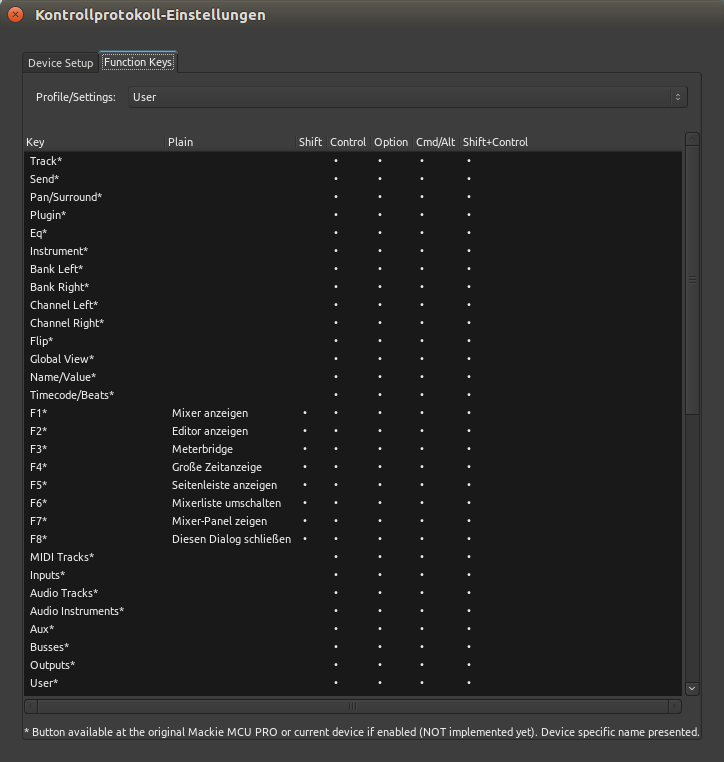Select the Flip* row
Viewport: 724px width, 762px height.
pyautogui.click(x=353, y=341)
